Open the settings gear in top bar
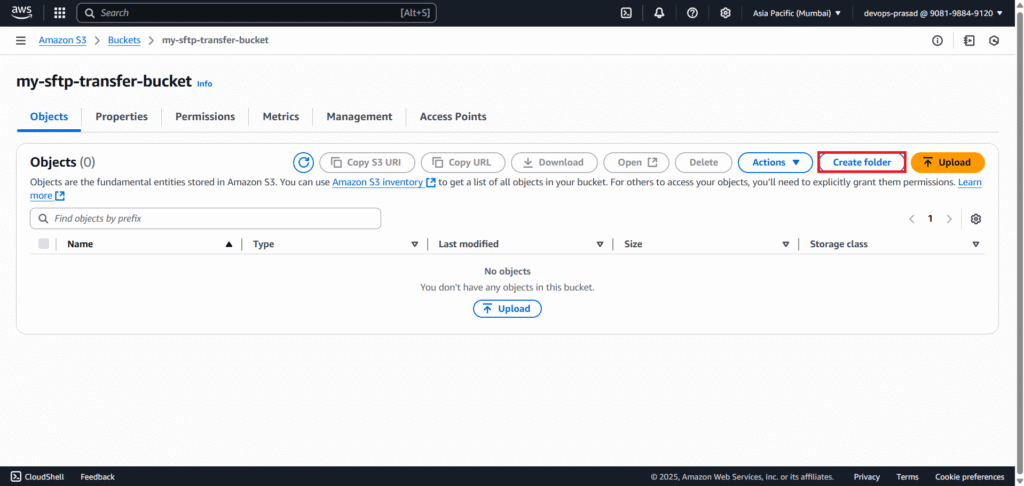 pyautogui.click(x=725, y=13)
